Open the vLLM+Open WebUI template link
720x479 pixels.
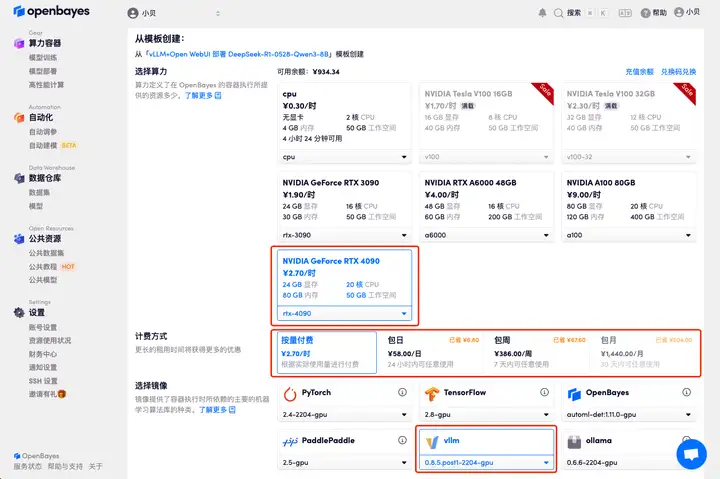(x=238, y=54)
